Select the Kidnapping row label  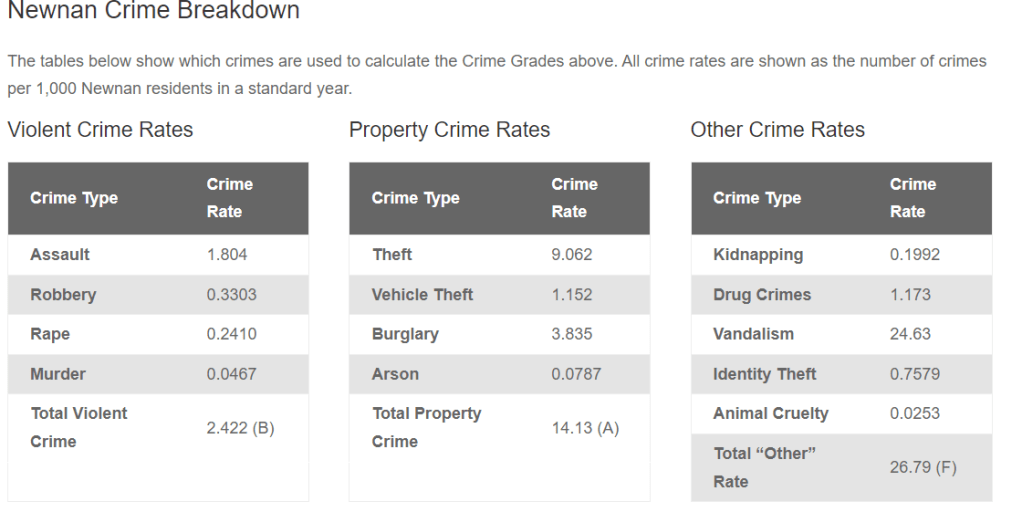point(758,255)
